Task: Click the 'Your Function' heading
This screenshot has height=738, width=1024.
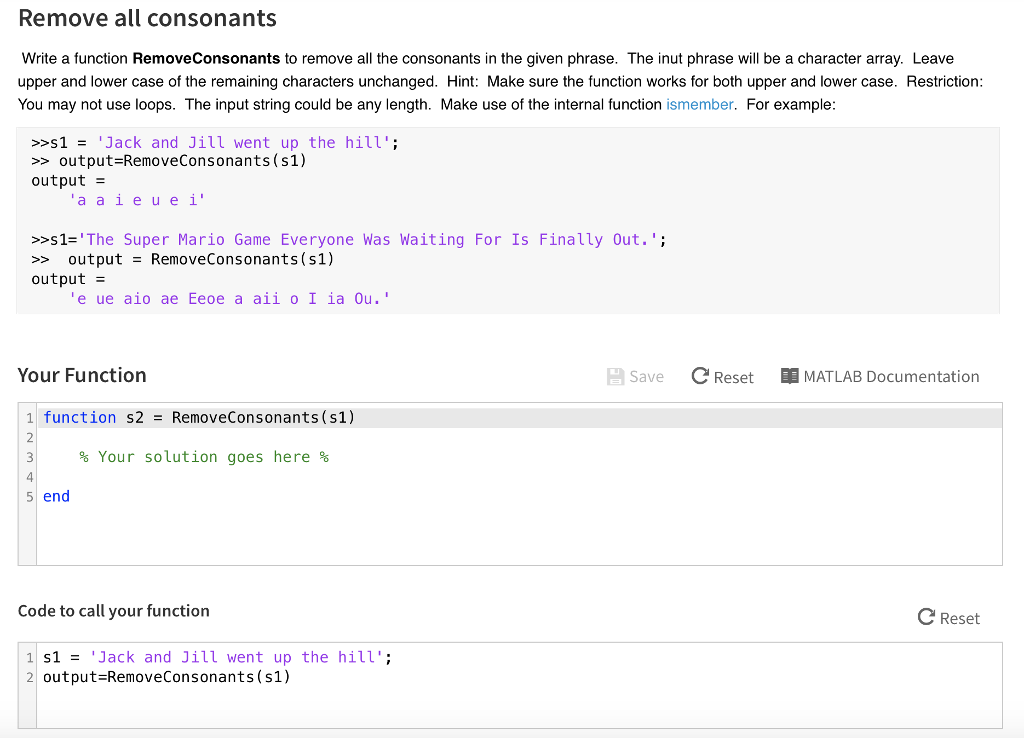Action: coord(82,375)
